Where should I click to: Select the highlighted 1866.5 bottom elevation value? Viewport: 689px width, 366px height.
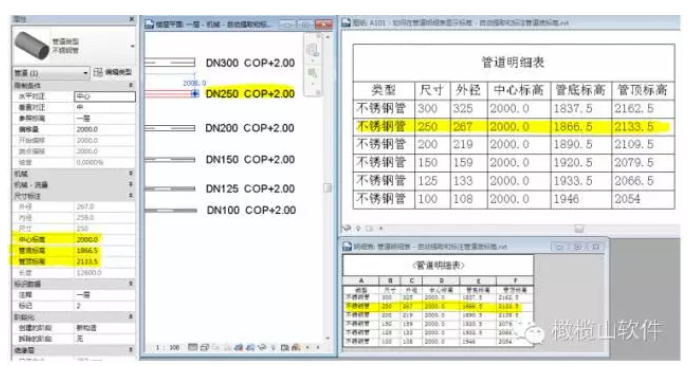coord(87,250)
